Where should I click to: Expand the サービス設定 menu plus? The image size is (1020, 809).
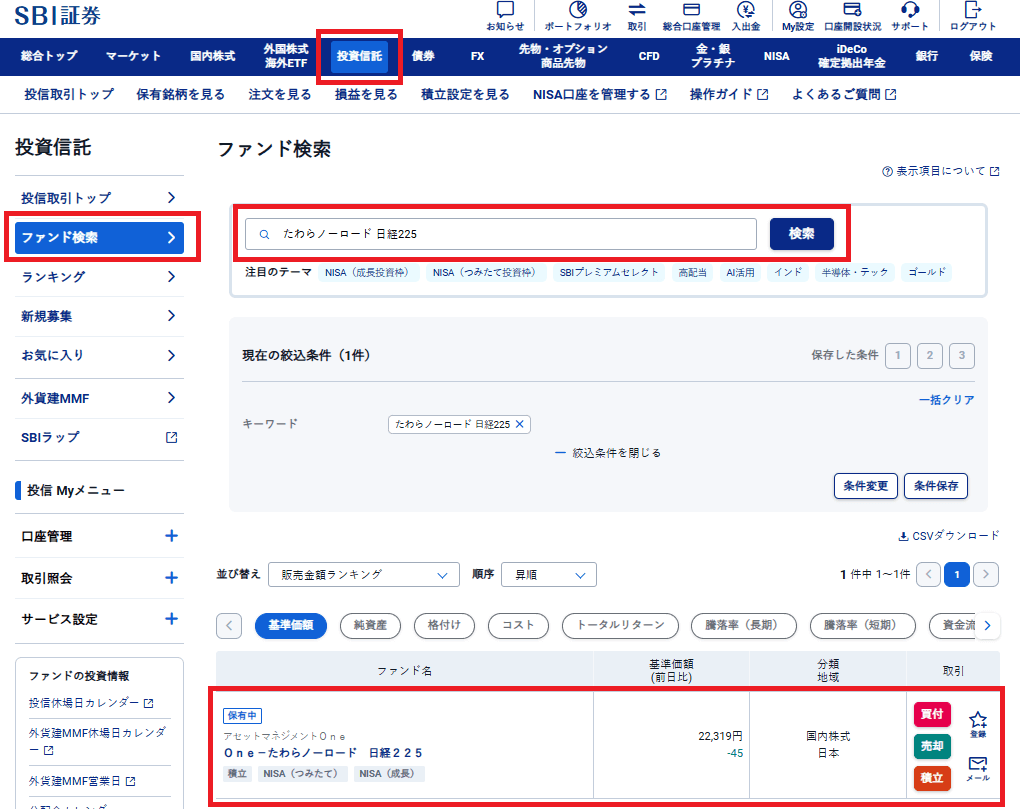[171, 618]
